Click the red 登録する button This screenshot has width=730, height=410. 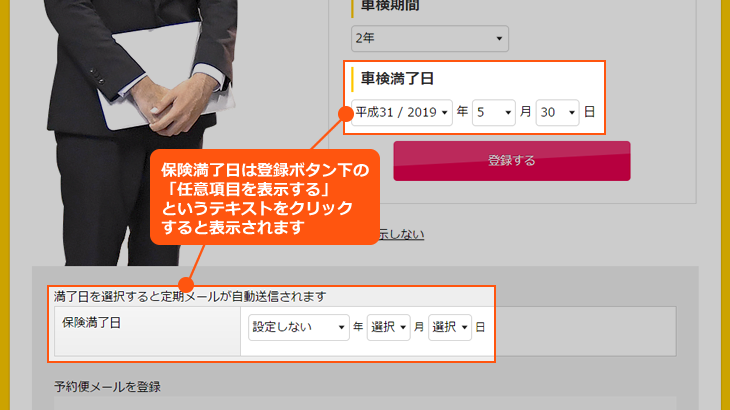[x=511, y=160]
